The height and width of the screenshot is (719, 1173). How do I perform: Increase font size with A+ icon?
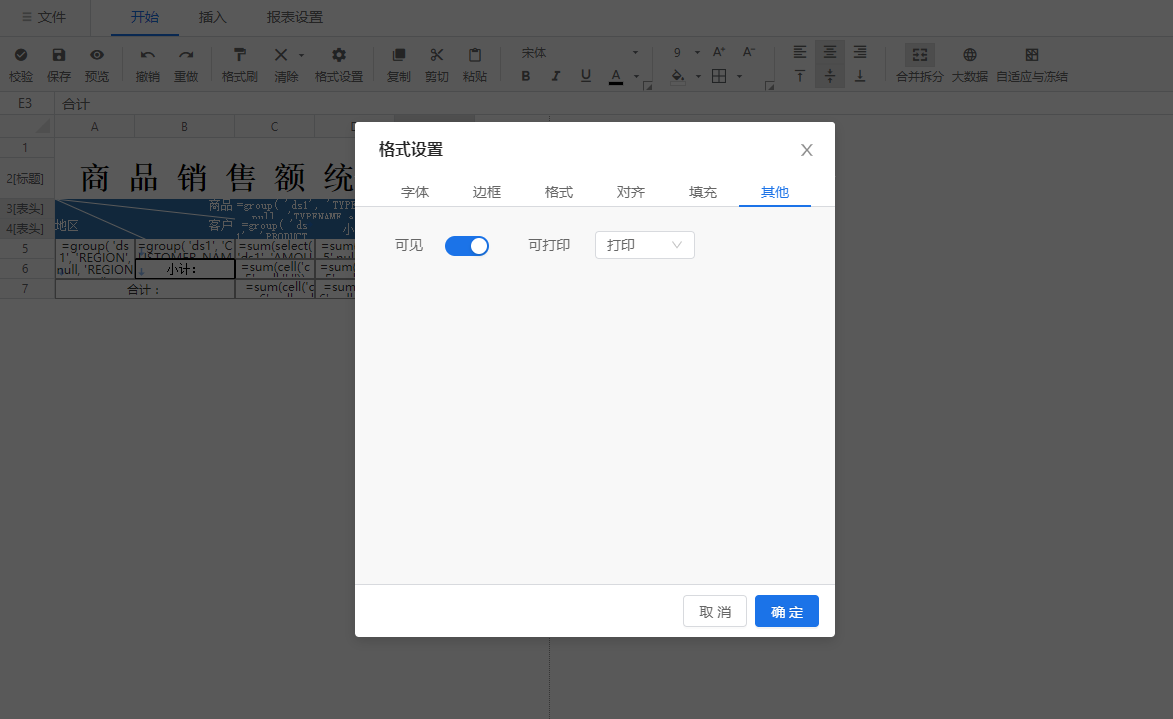719,52
